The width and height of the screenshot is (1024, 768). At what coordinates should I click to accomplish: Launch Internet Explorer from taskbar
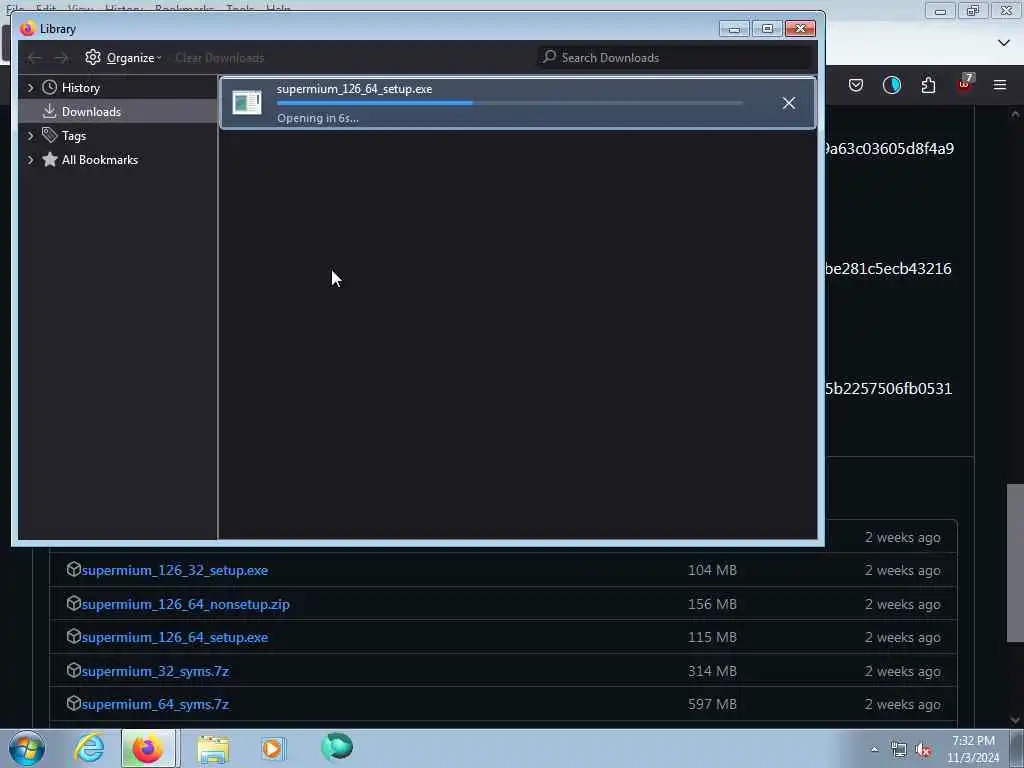(x=89, y=748)
